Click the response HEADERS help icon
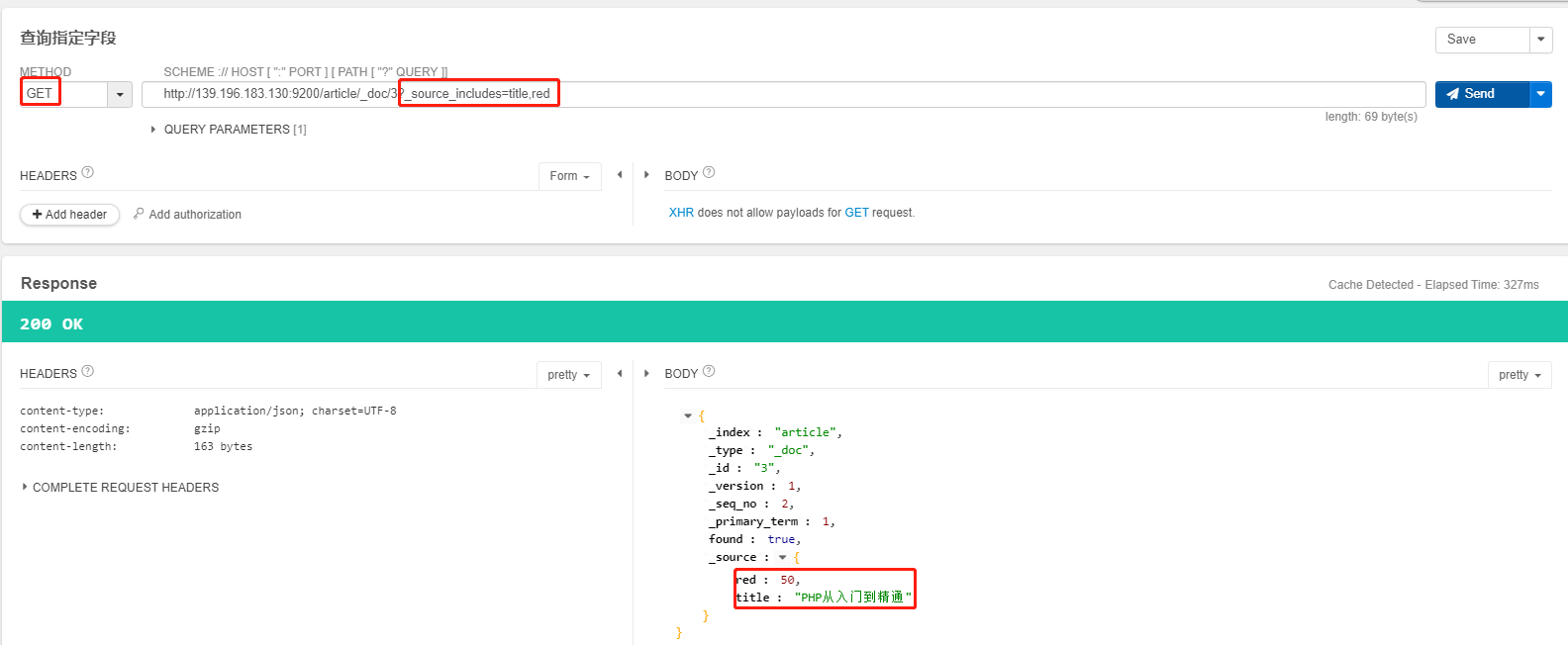The height and width of the screenshot is (645, 1568). click(87, 371)
